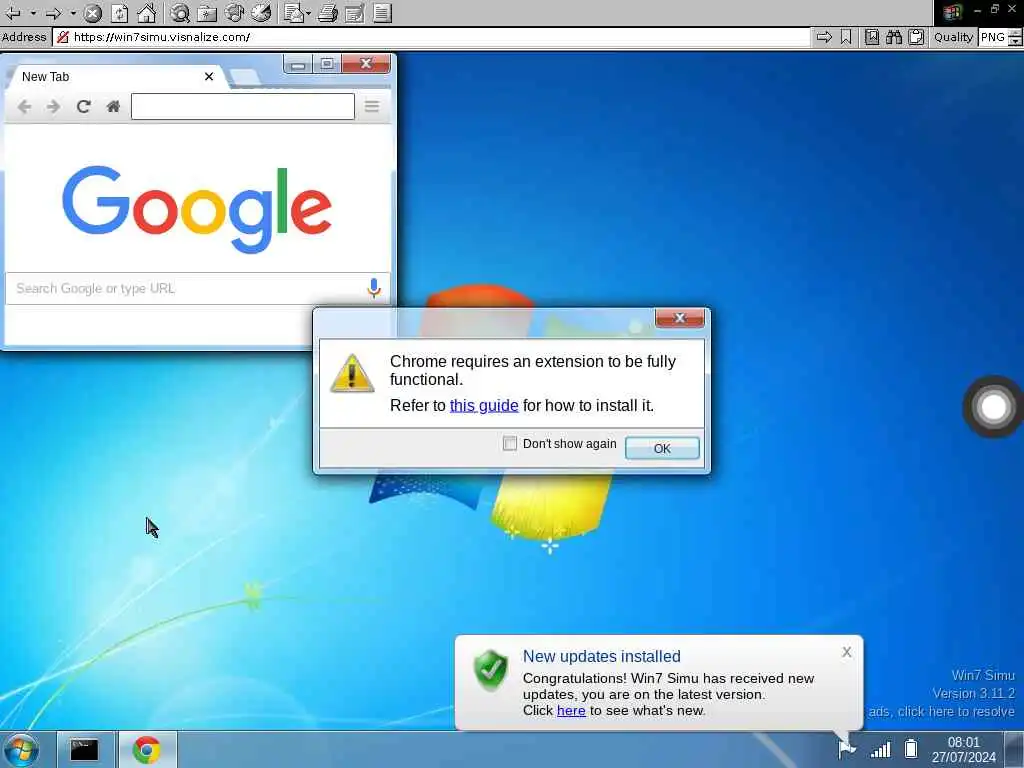Click the text document icon in toolbar
This screenshot has width=1024, height=768.
click(x=383, y=13)
